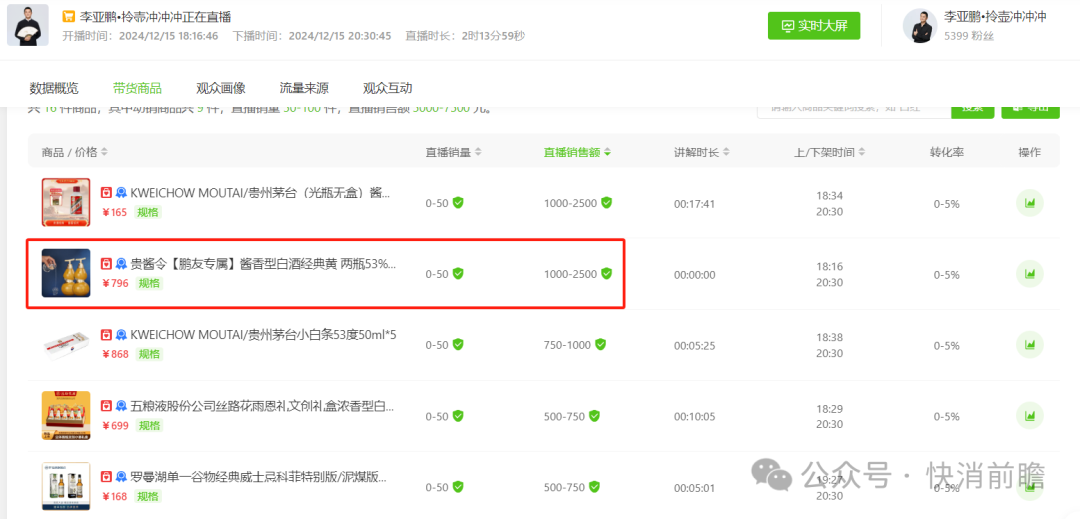Screen dimensions: 1080x519
Task: Open the 罗曼湖单一谷物经典威士忌 product title
Action: (258, 476)
